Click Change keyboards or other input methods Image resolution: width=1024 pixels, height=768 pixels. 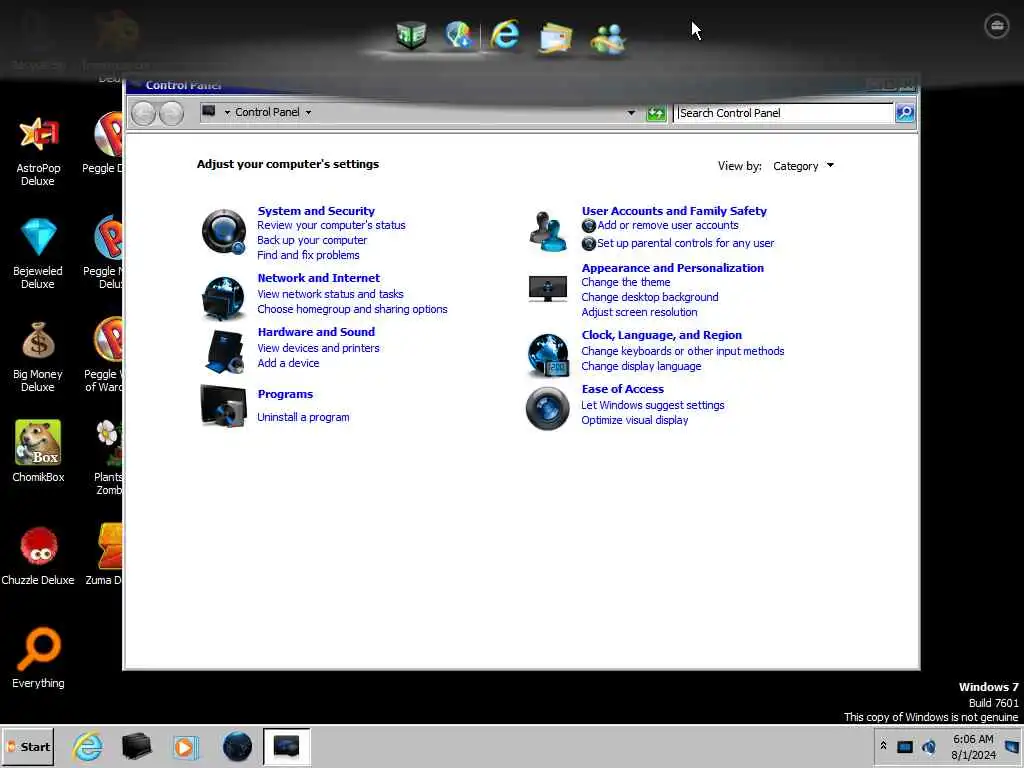682,351
